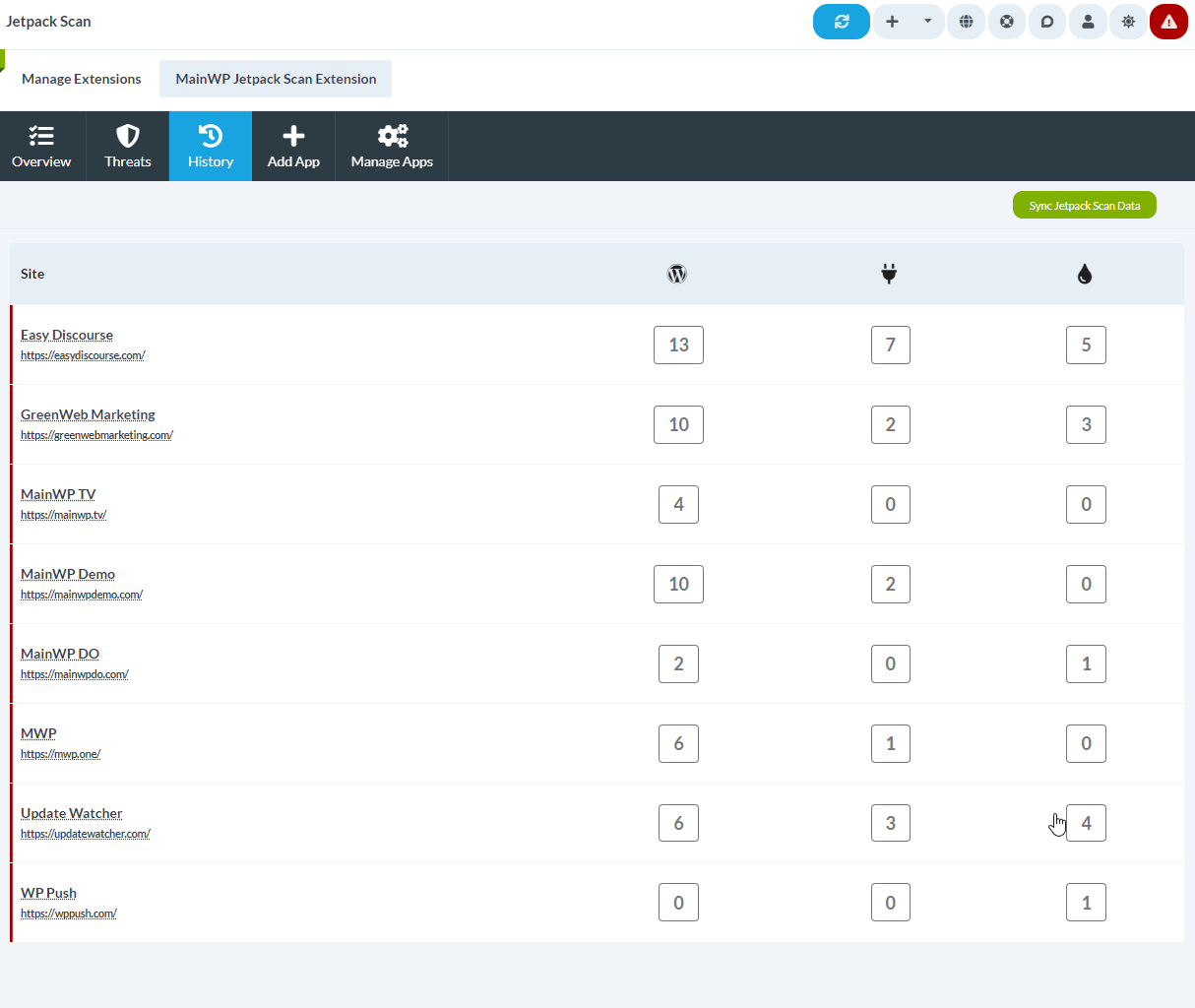Click the plugin column header icon

click(x=889, y=274)
